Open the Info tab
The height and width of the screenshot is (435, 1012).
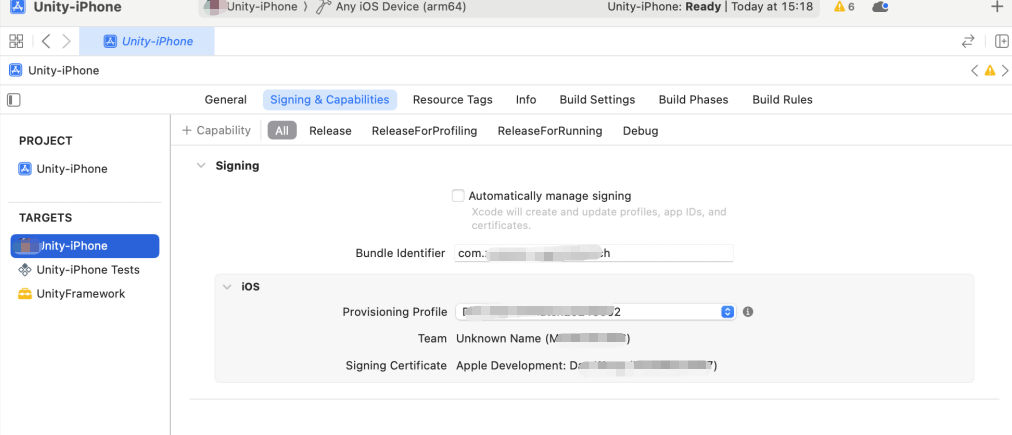tap(526, 100)
